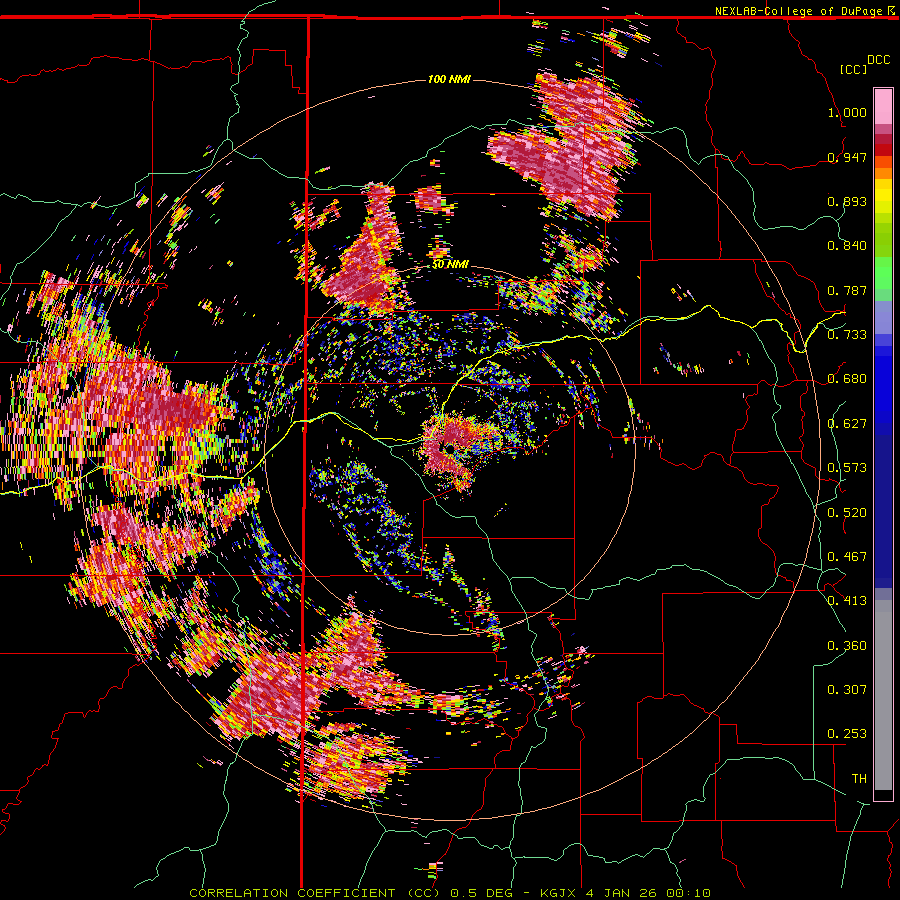The height and width of the screenshot is (900, 900).
Task: Click the NEXLAB-College of DuPage header text
Action: (798, 11)
